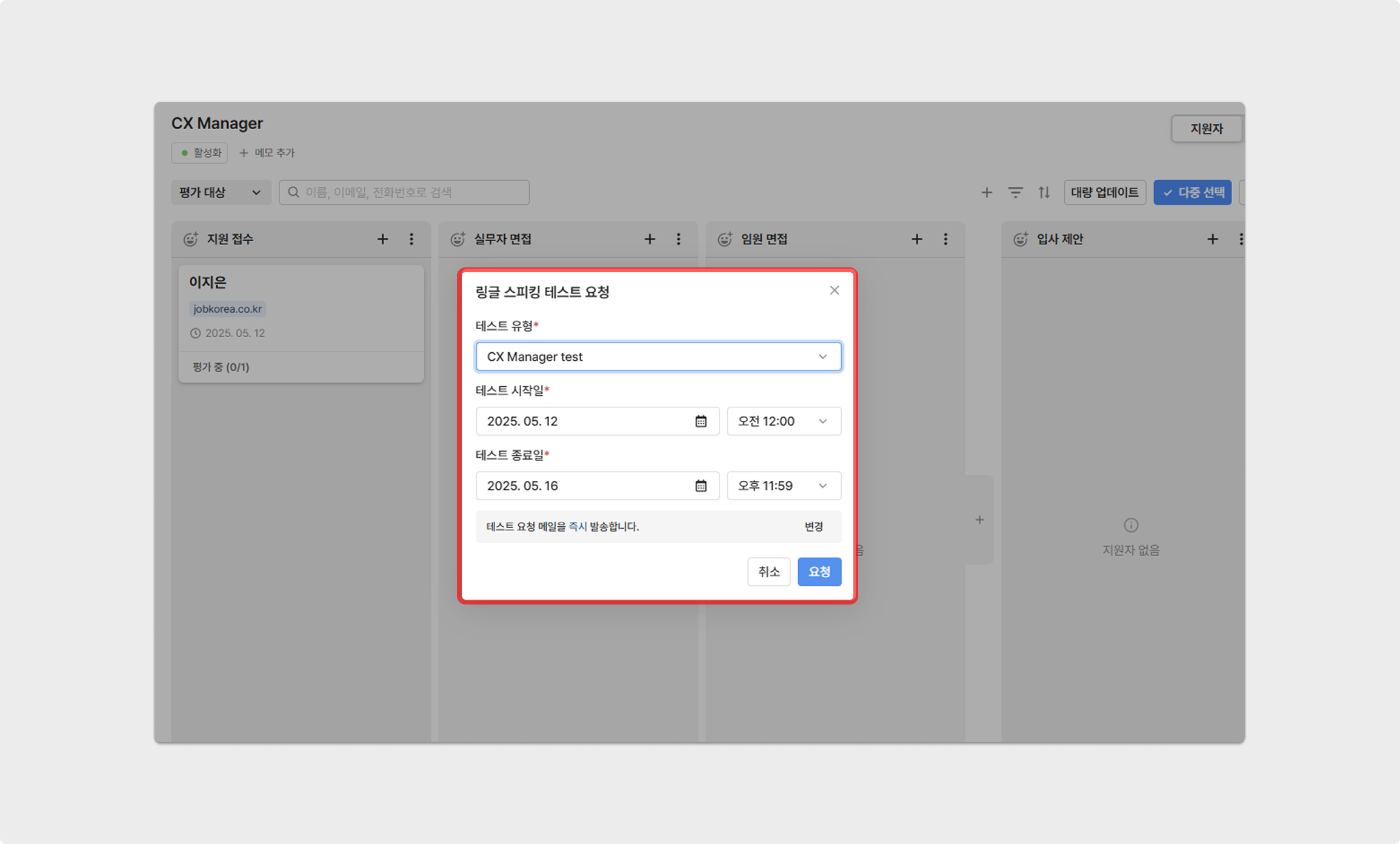Viewport: 1400px width, 844px height.
Task: Click the 취소 cancel button
Action: coord(768,572)
